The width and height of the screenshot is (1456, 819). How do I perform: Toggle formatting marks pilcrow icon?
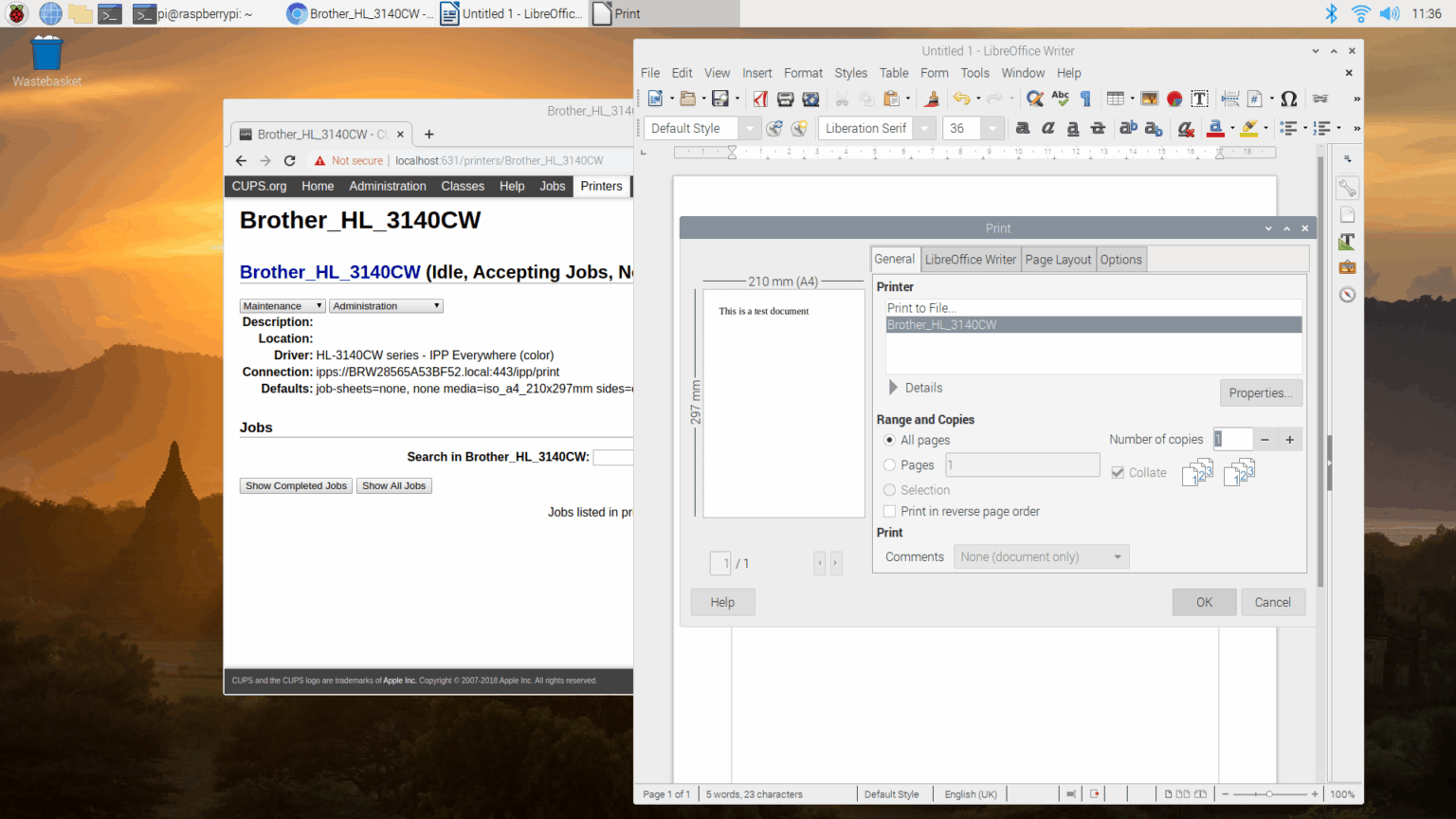(1085, 99)
